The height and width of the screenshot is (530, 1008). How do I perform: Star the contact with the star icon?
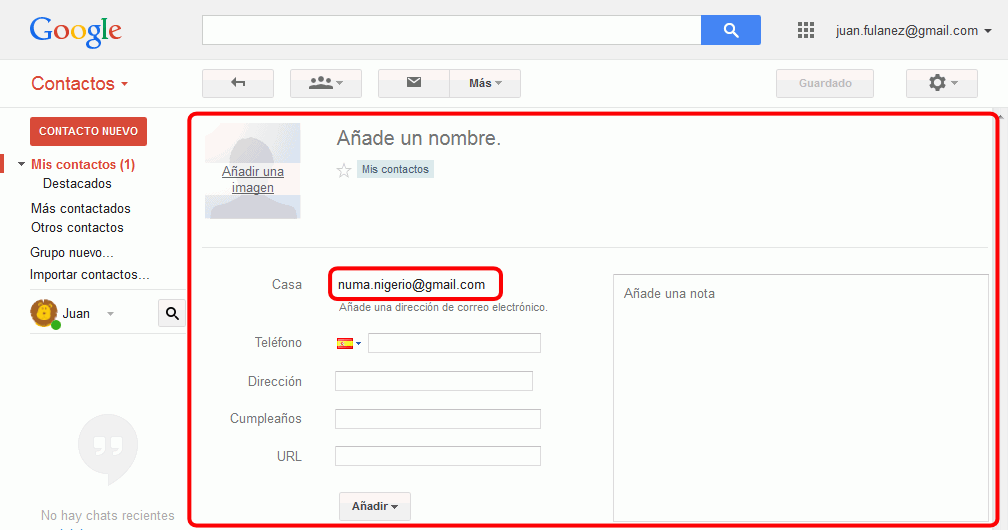point(344,170)
